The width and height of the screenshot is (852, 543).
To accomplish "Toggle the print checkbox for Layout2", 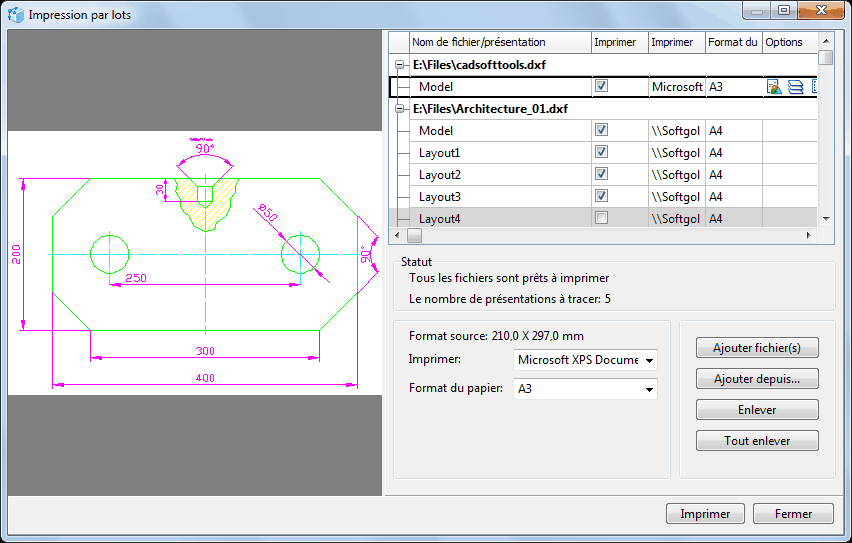I will click(x=601, y=175).
